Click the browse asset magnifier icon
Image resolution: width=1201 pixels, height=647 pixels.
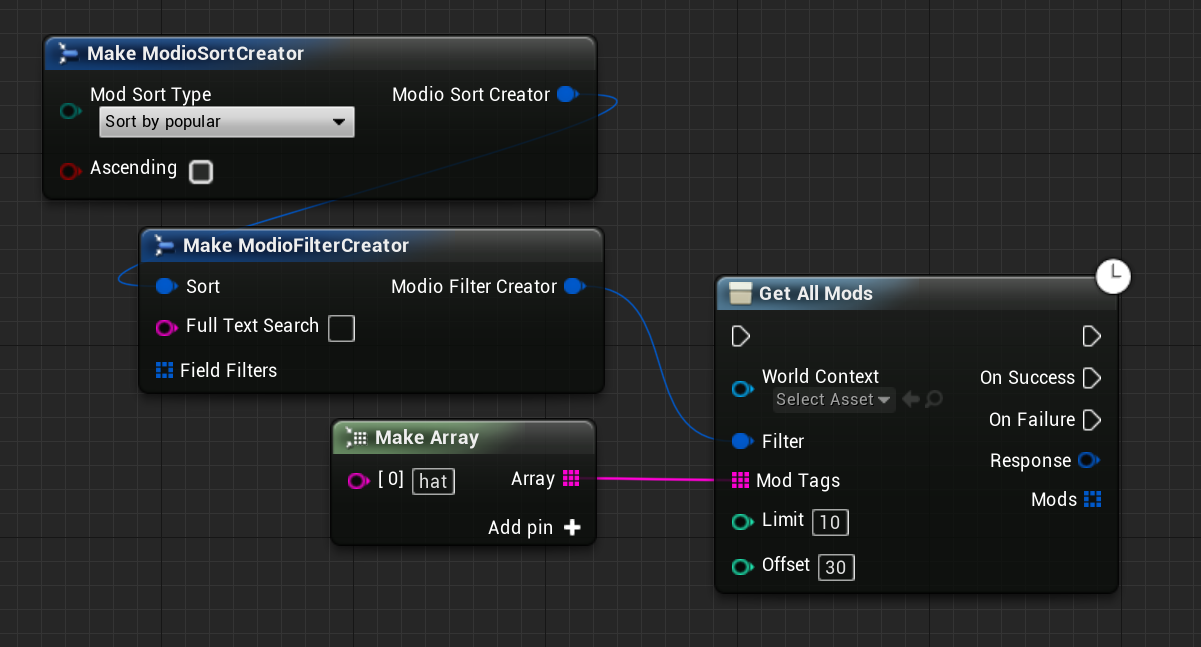[933, 399]
